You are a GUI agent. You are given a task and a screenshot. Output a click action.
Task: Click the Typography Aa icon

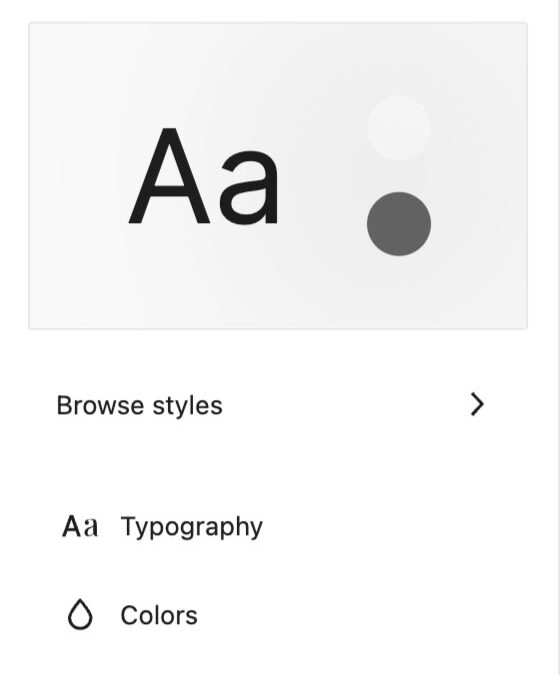point(80,526)
